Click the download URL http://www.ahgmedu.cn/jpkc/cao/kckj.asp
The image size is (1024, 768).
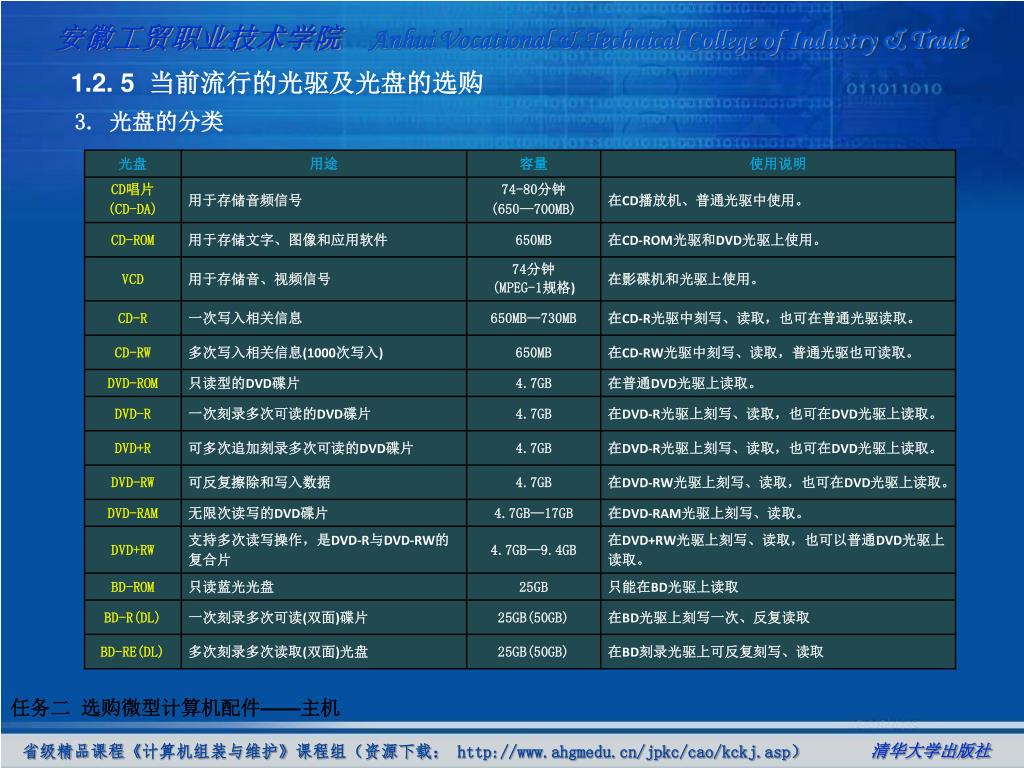pyautogui.click(x=624, y=752)
